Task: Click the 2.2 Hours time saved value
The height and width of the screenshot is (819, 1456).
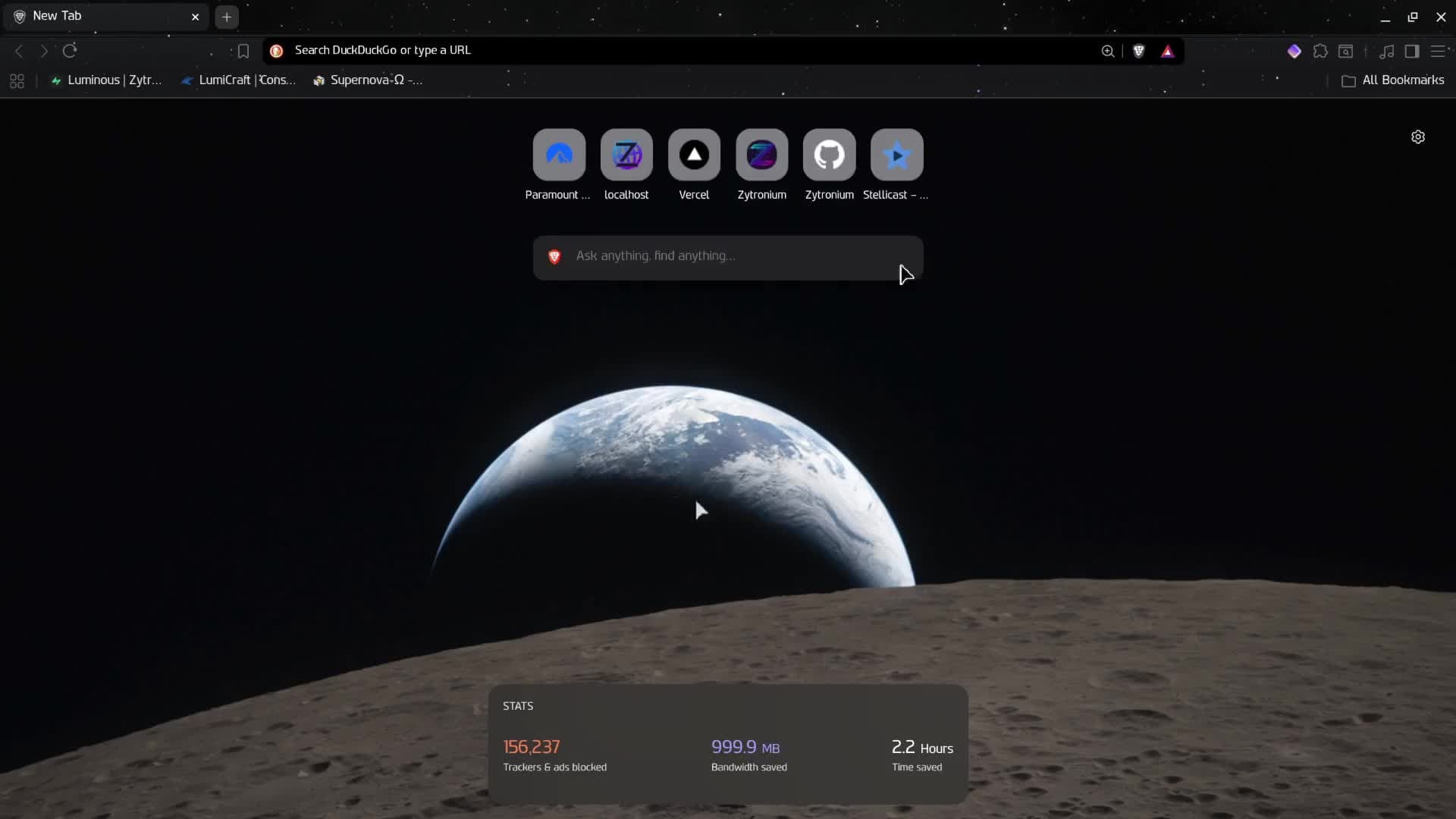Action: 922,747
